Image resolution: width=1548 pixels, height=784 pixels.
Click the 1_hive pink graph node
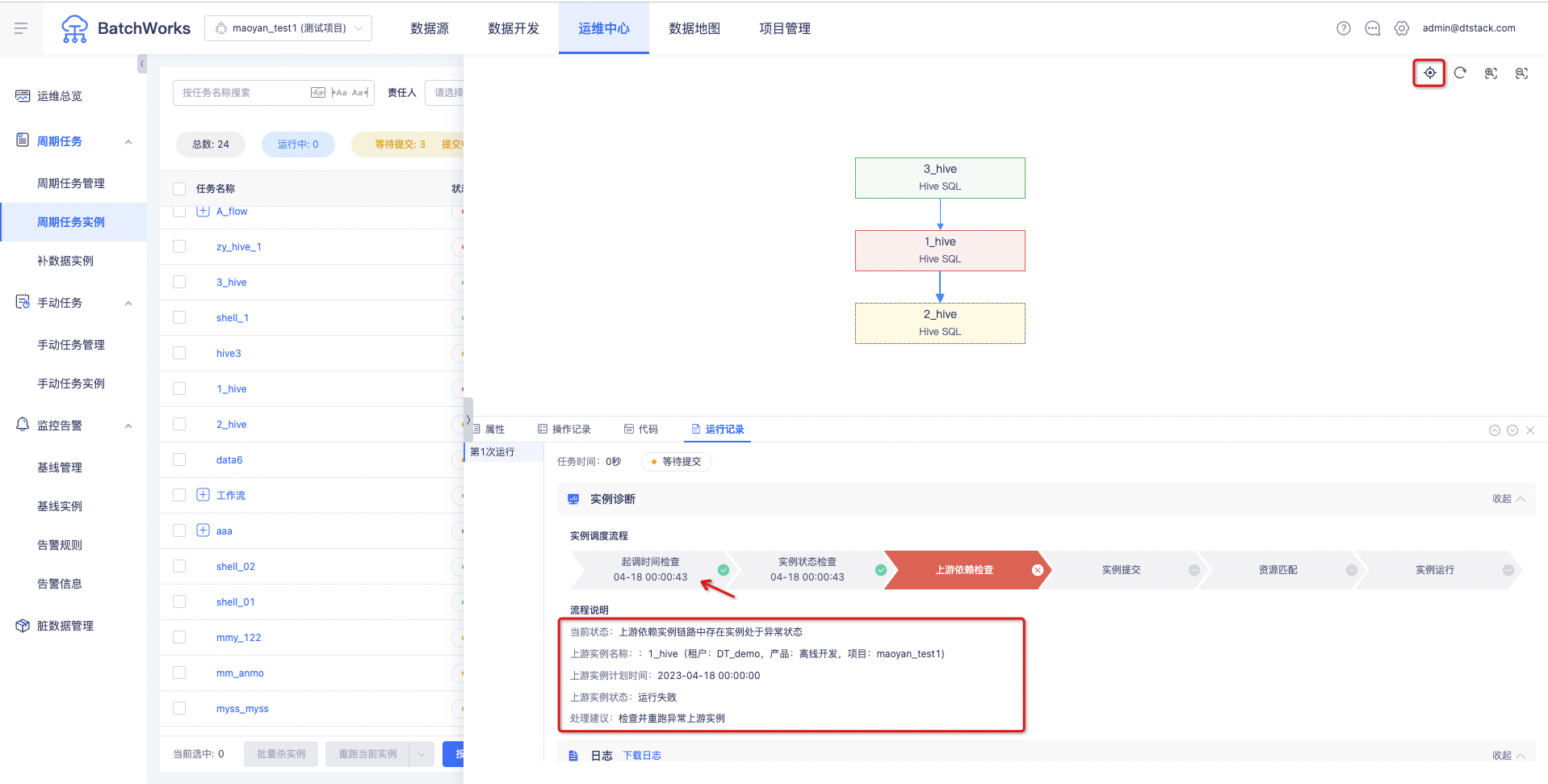pos(940,250)
